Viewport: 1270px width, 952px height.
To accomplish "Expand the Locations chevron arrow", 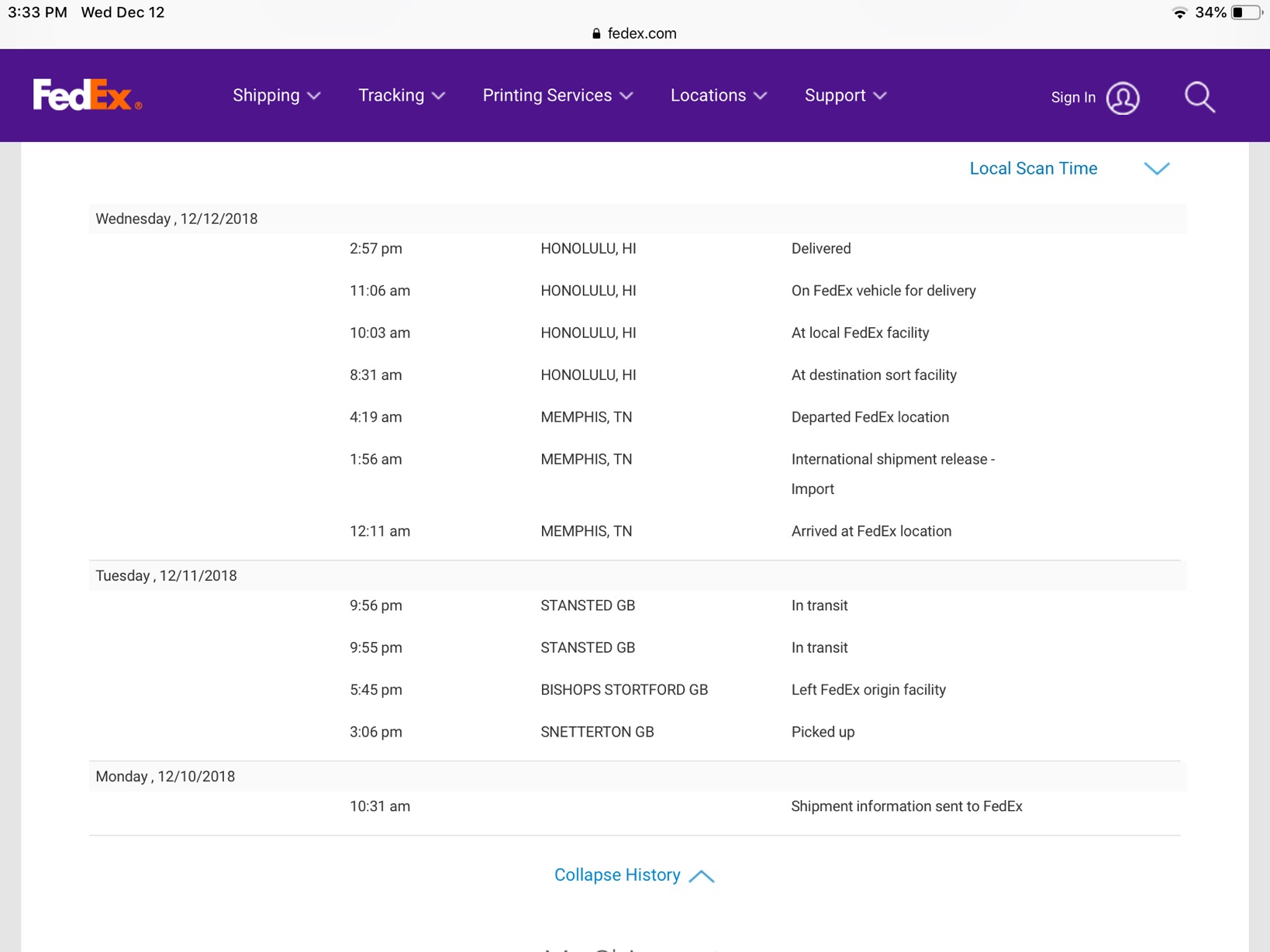I will pos(761,96).
